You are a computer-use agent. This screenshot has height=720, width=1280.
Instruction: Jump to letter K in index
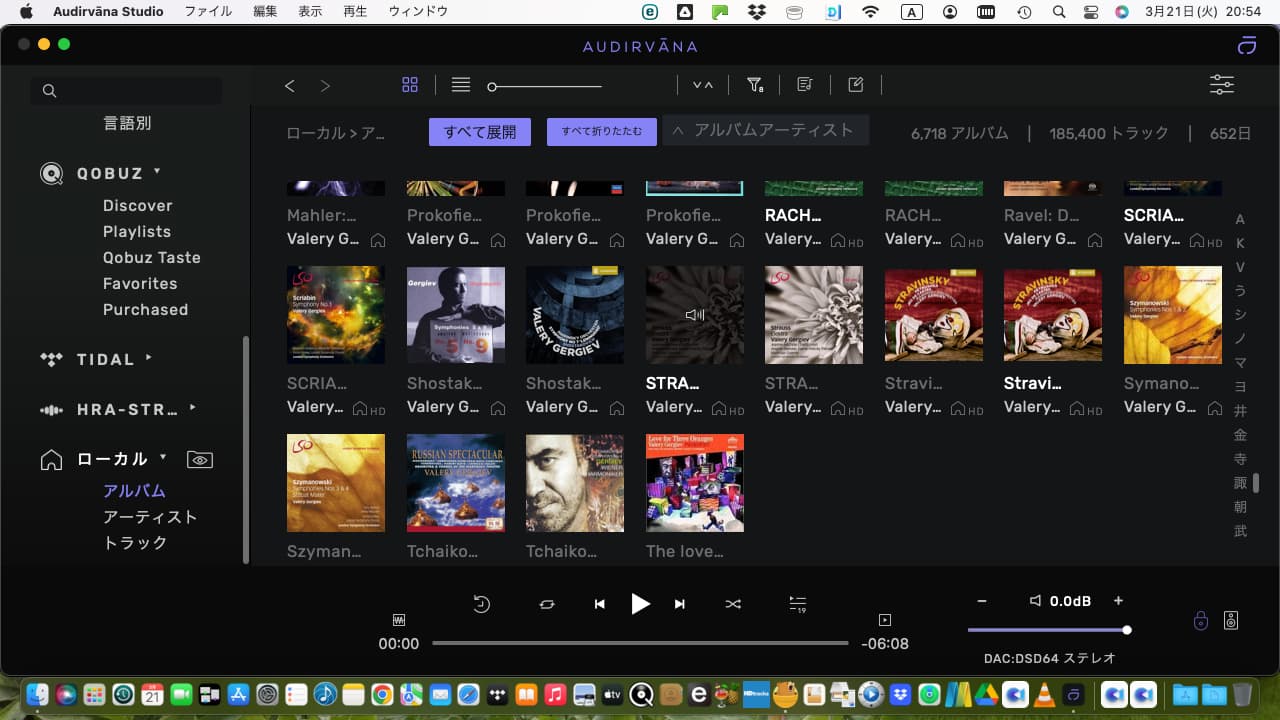point(1240,243)
